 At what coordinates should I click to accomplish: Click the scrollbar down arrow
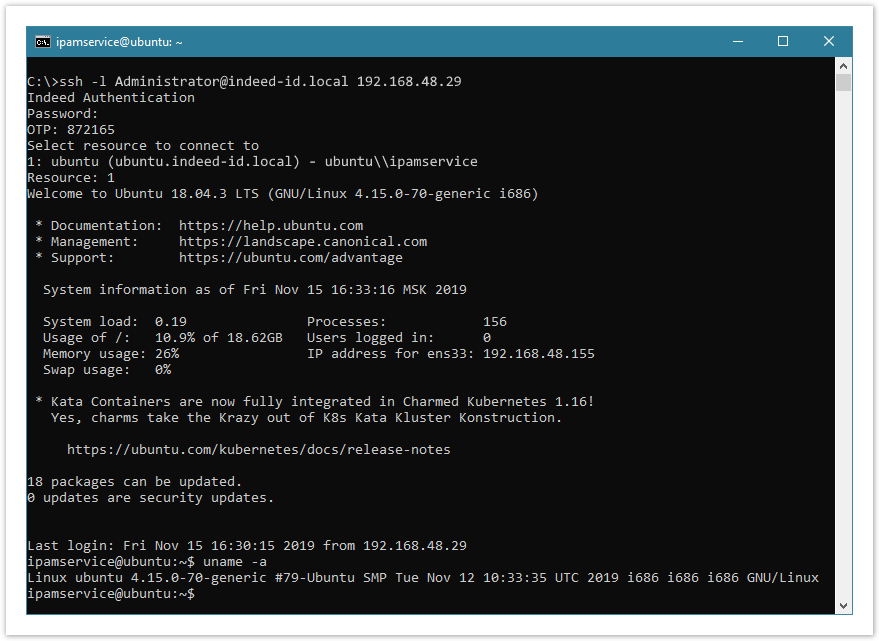844,605
